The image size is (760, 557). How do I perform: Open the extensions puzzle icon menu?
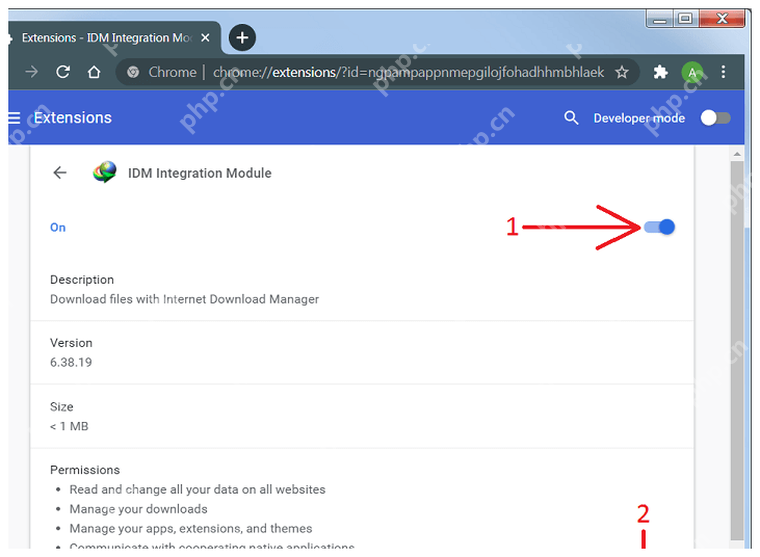(660, 73)
